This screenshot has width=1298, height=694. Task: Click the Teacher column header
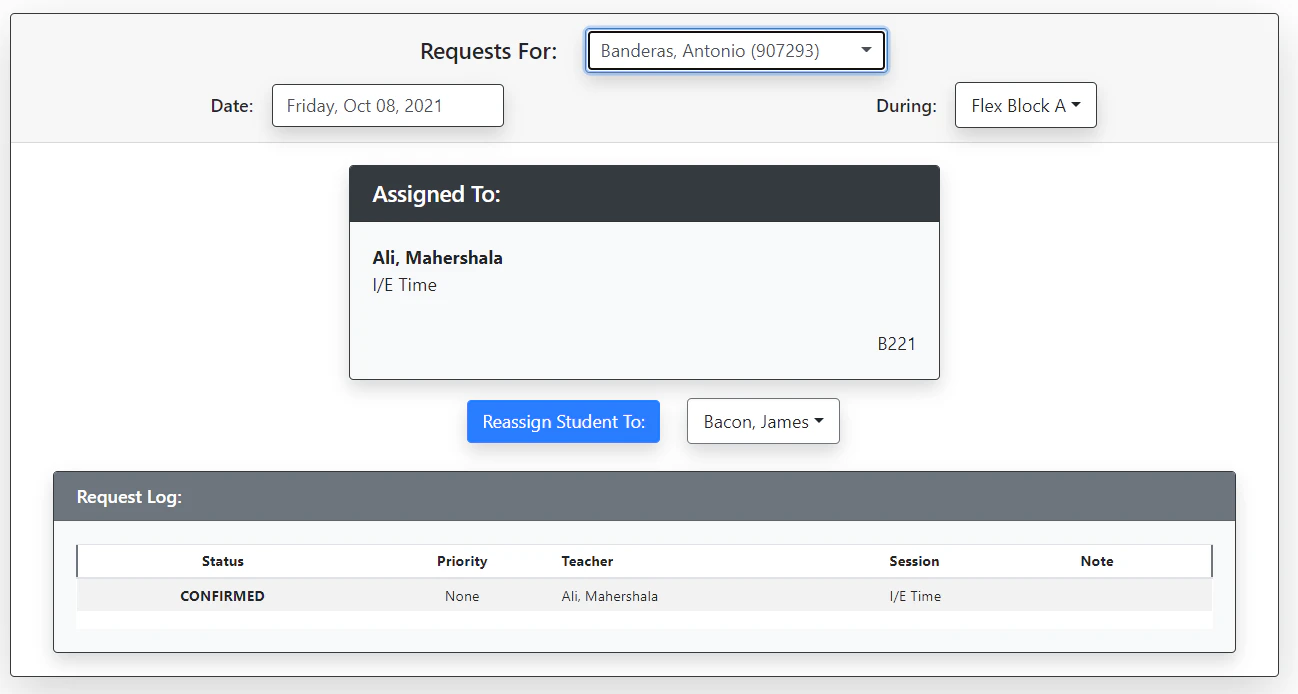(x=587, y=561)
